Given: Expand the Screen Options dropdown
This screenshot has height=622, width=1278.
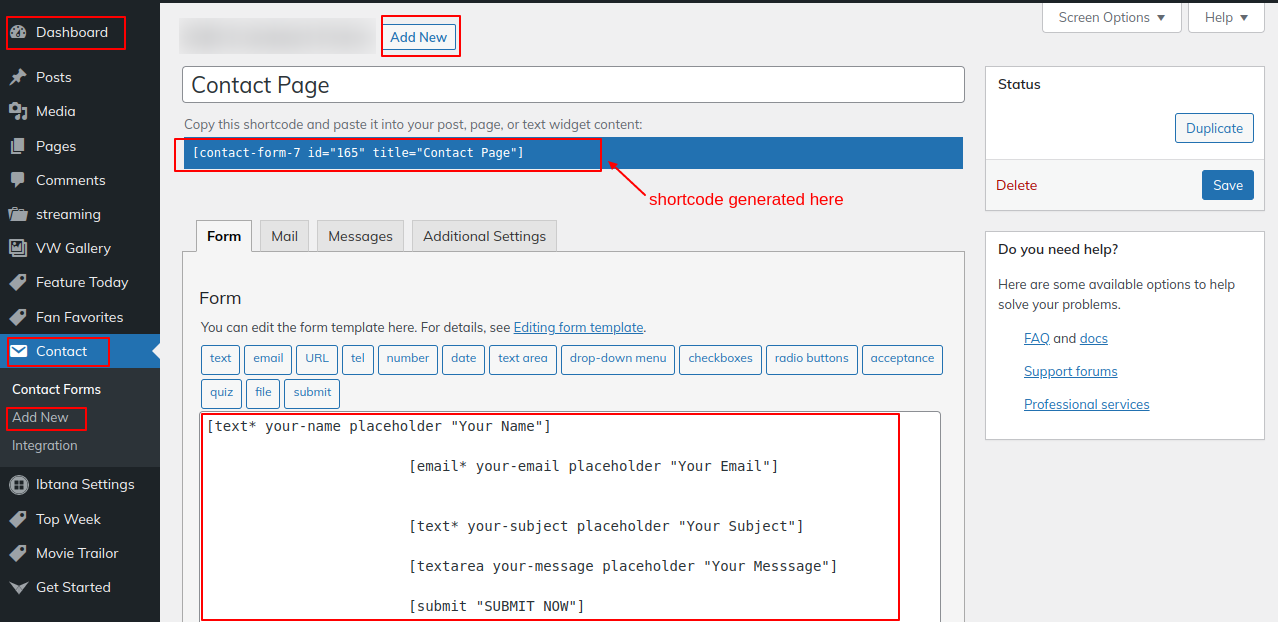Looking at the screenshot, I should point(1111,17).
